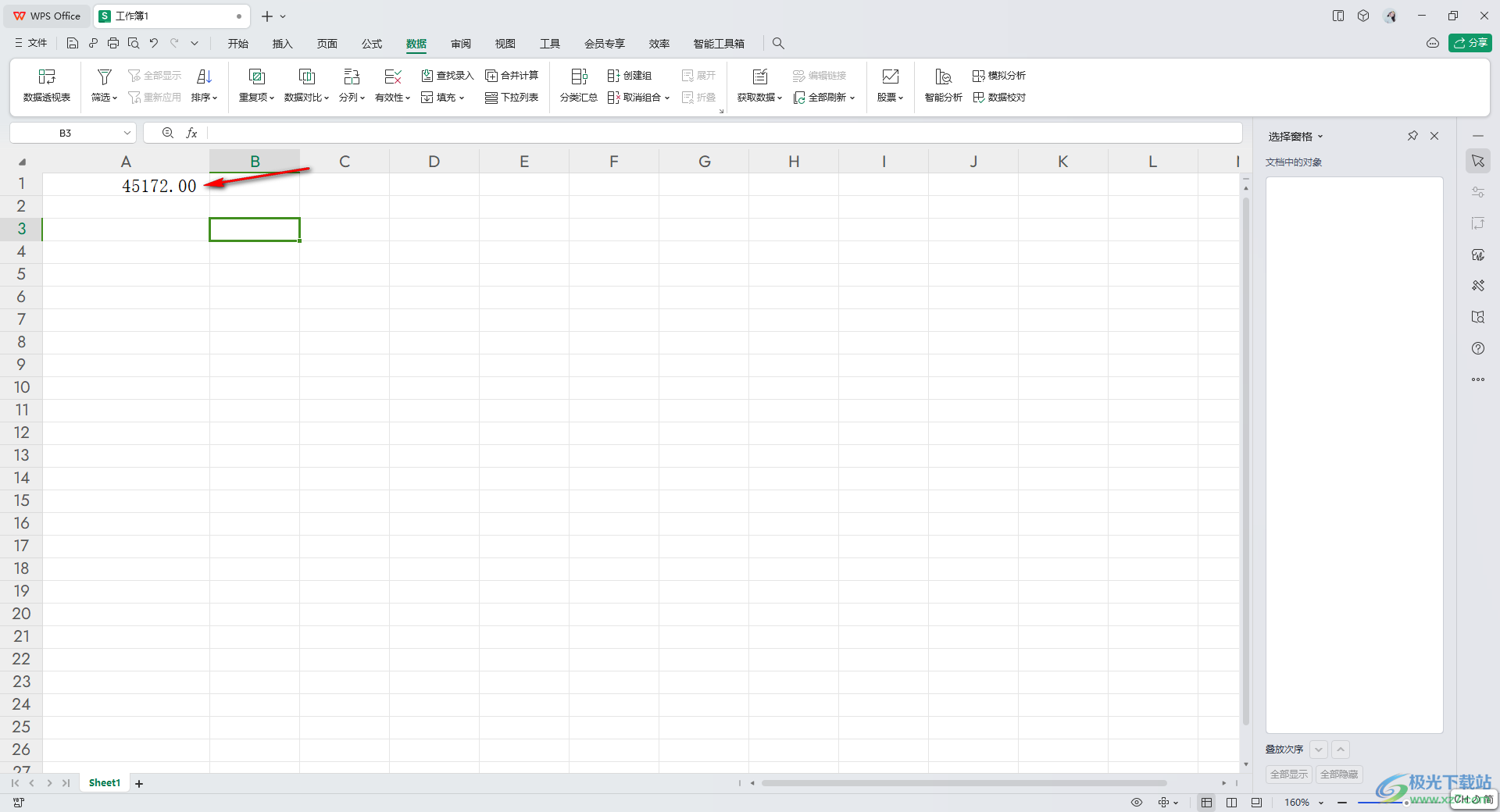Click the 合并计算 consolidate button
This screenshot has width=1500, height=812.
point(512,76)
